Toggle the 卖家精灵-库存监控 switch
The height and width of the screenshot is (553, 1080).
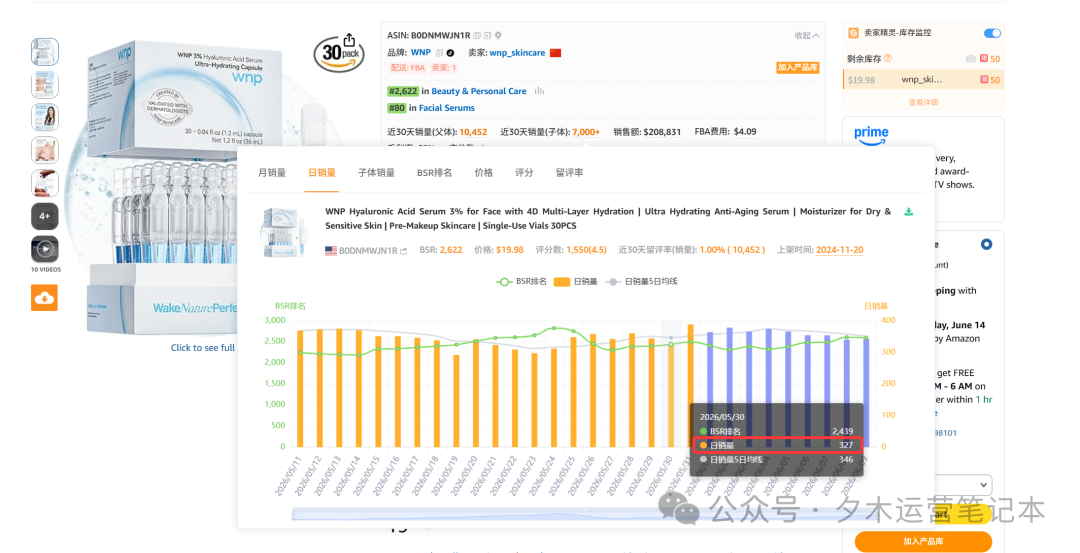coord(992,33)
